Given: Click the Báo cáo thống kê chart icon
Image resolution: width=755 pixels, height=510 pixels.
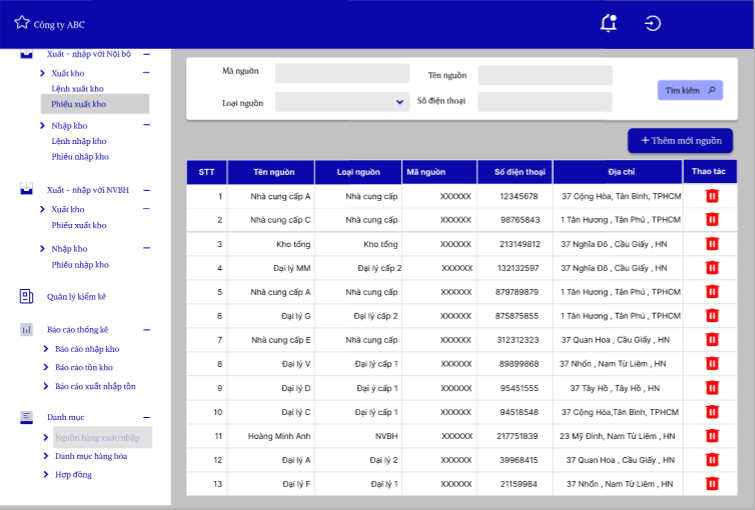Looking at the screenshot, I should [x=26, y=330].
